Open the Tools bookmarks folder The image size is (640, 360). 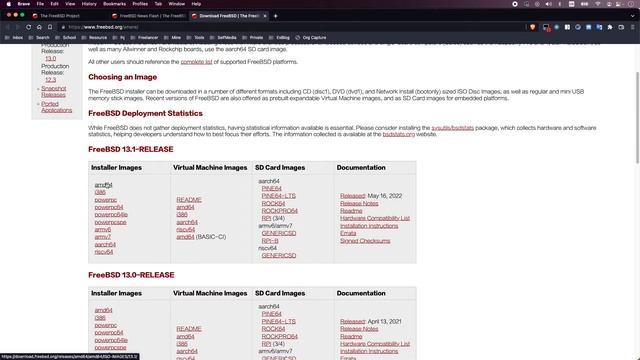pos(196,38)
